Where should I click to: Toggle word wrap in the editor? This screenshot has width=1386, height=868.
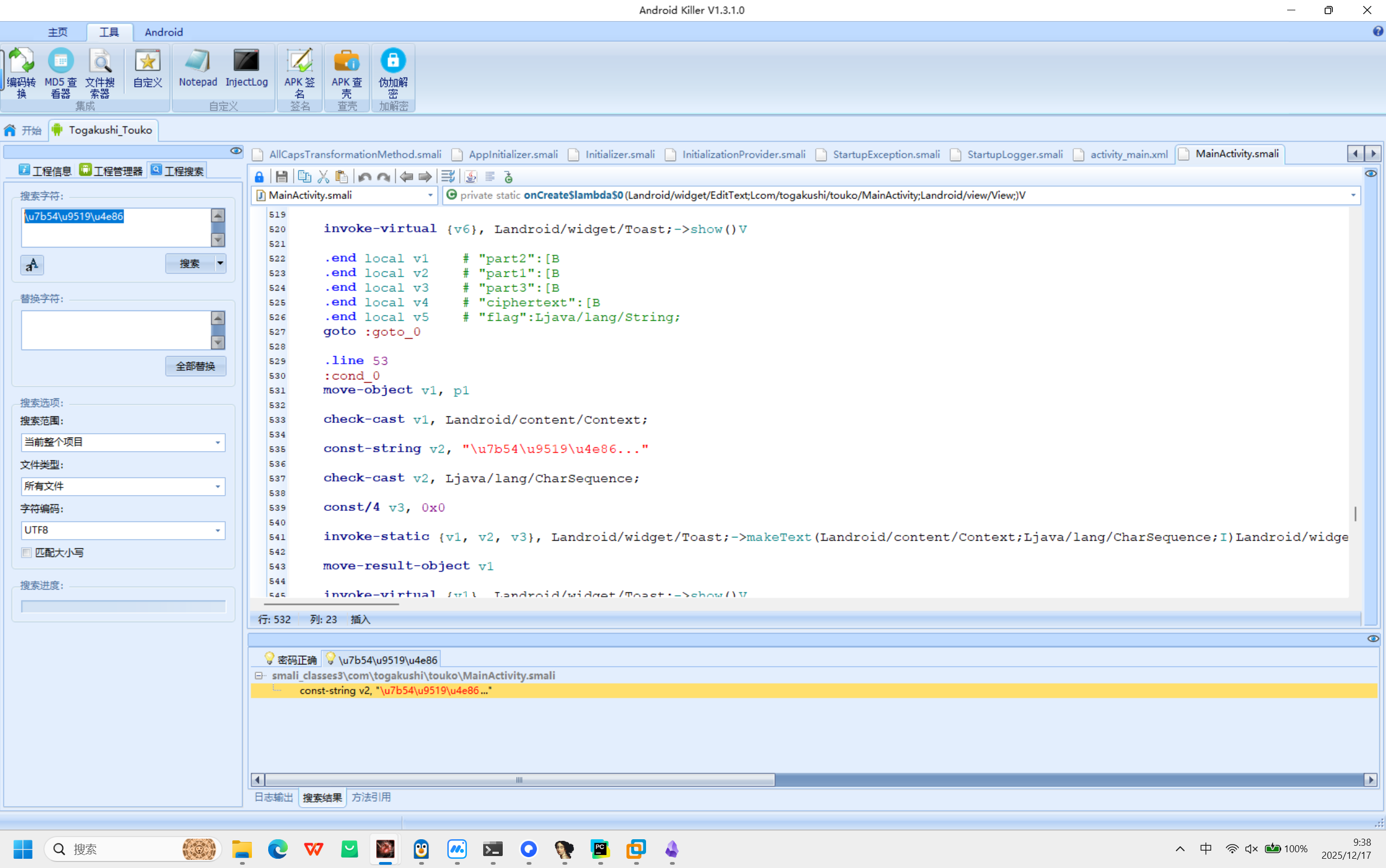point(448,177)
